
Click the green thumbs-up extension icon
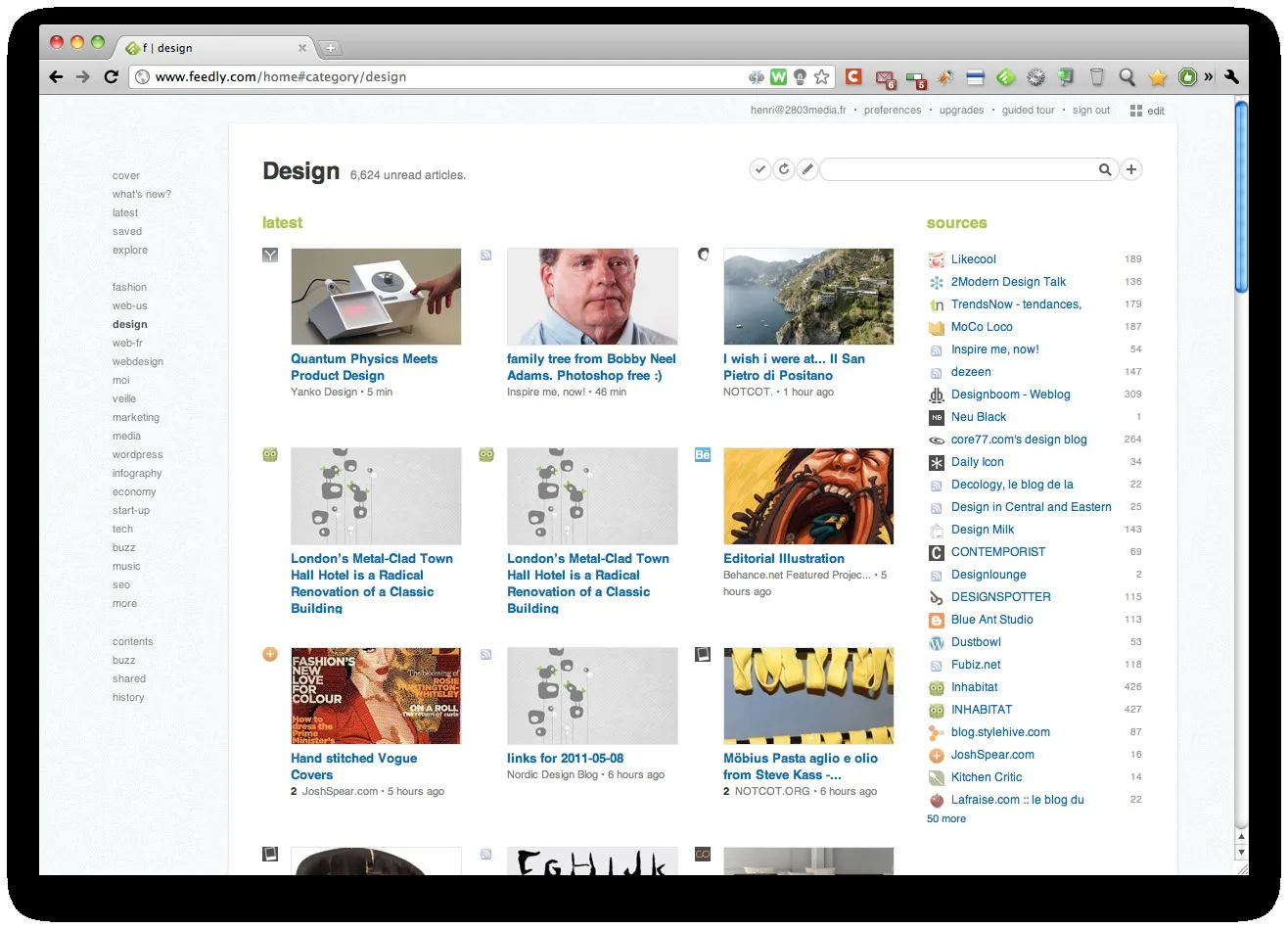coord(1187,76)
